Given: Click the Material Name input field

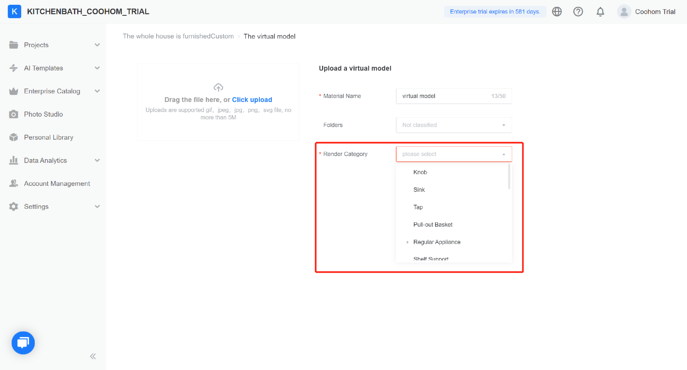Looking at the screenshot, I should [454, 96].
